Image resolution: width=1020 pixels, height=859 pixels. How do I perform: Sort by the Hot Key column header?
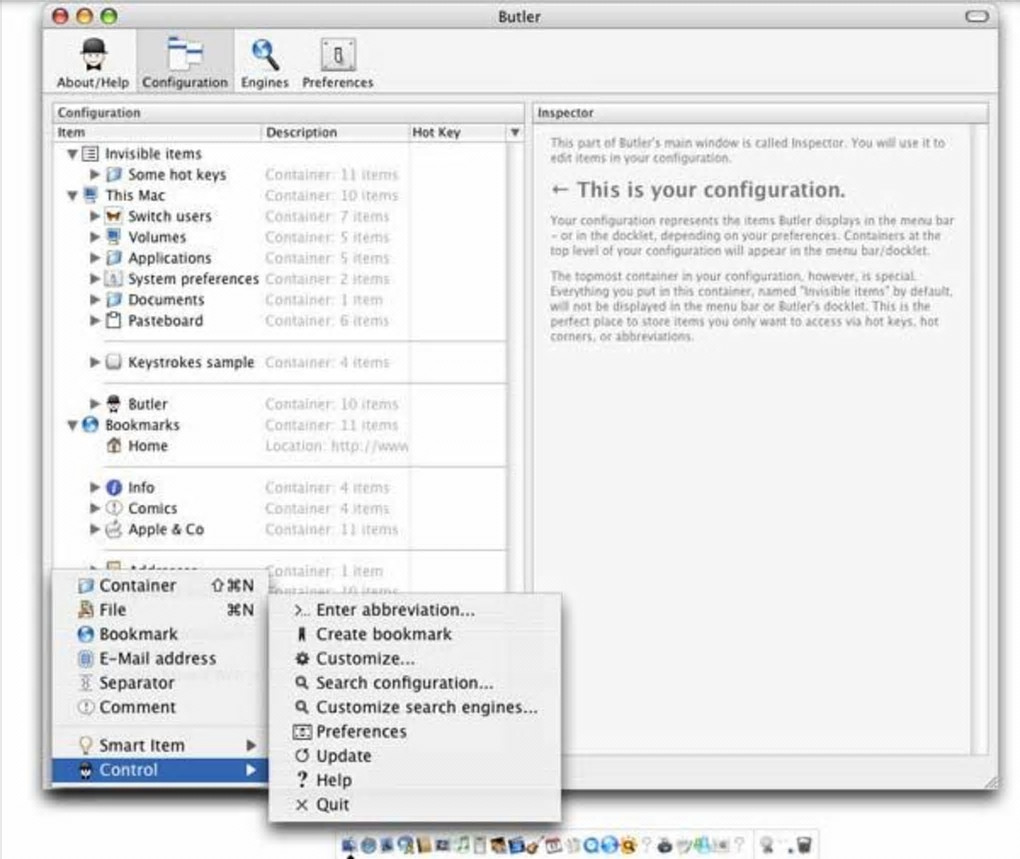coord(457,132)
